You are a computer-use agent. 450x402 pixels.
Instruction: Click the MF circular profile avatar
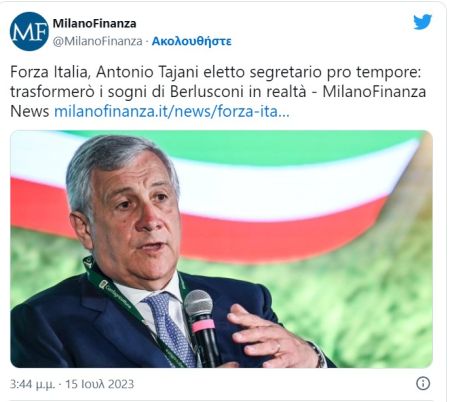pos(29,31)
